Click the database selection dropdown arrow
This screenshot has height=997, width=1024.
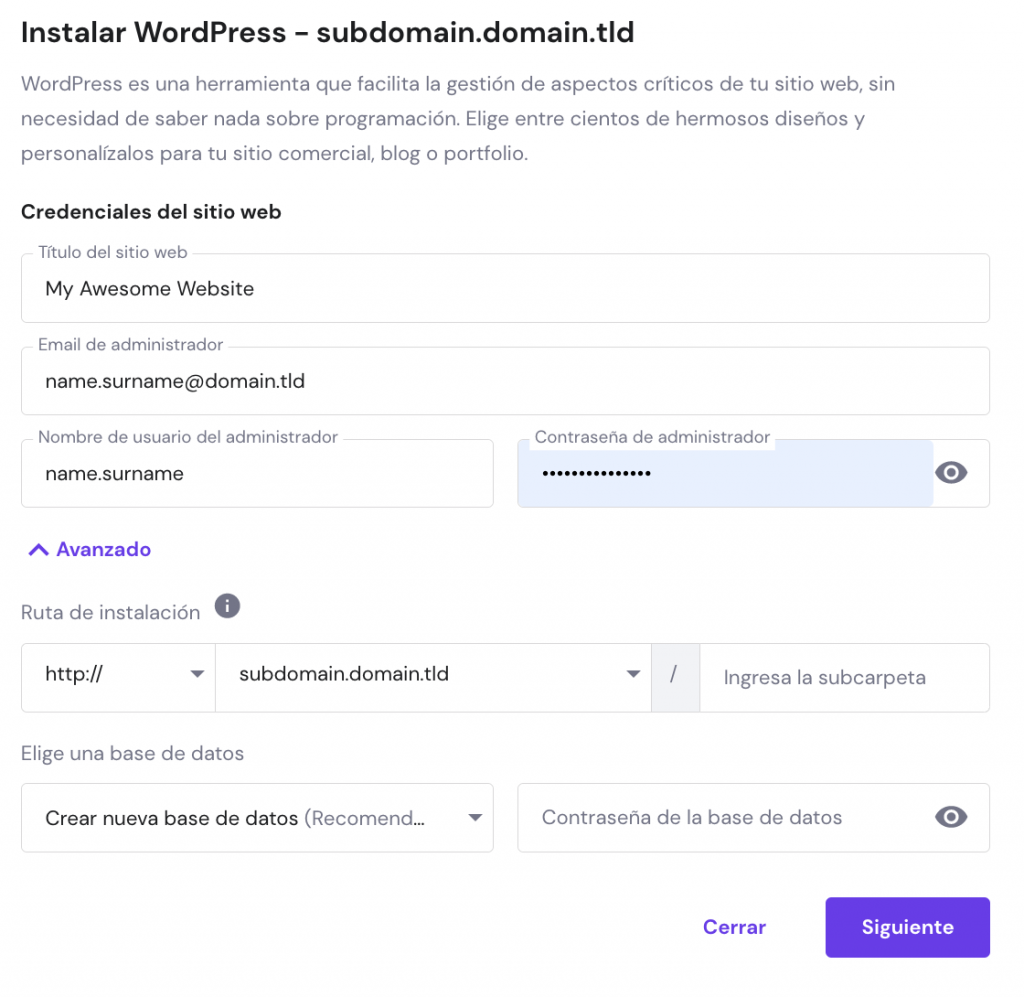coord(475,817)
